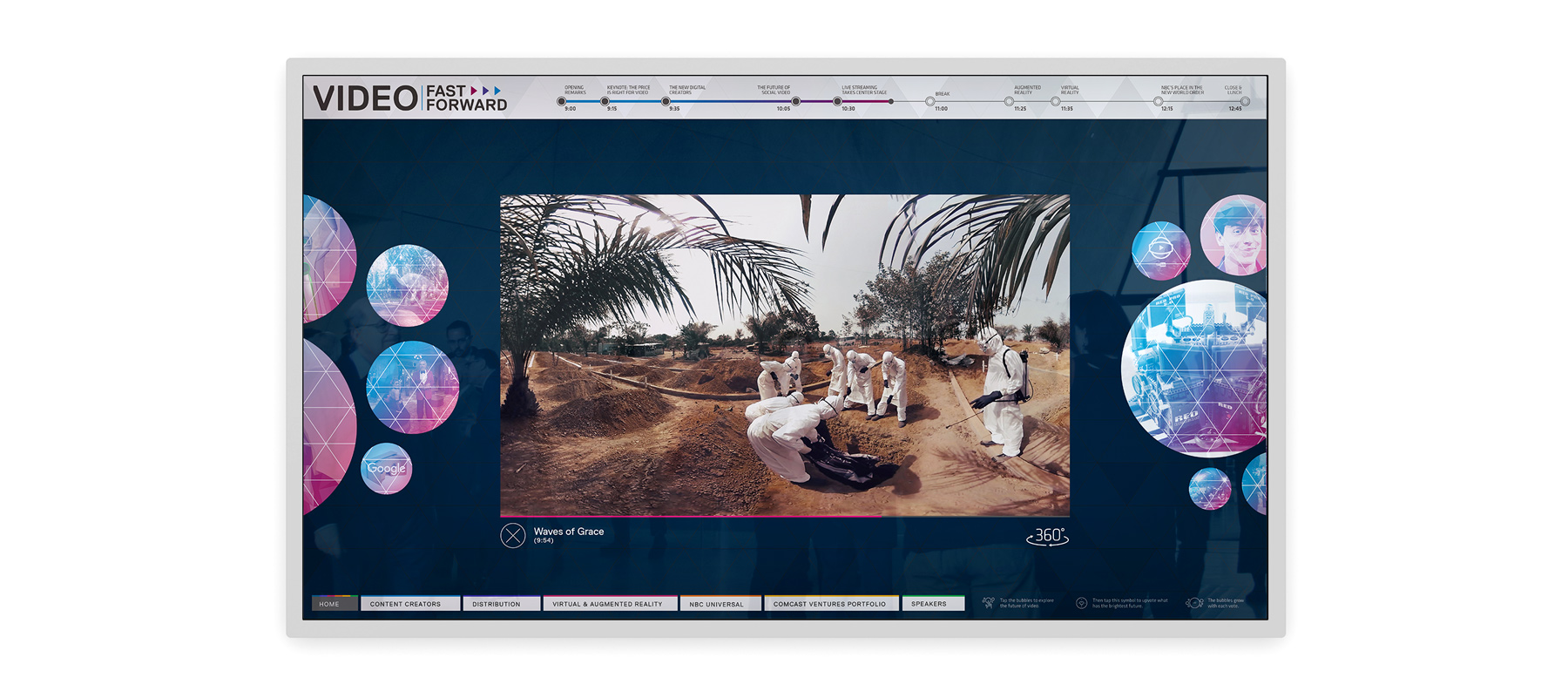Tap the upvote symbol hint icon
Image resolution: width=1568 pixels, height=698 pixels.
[1081, 603]
